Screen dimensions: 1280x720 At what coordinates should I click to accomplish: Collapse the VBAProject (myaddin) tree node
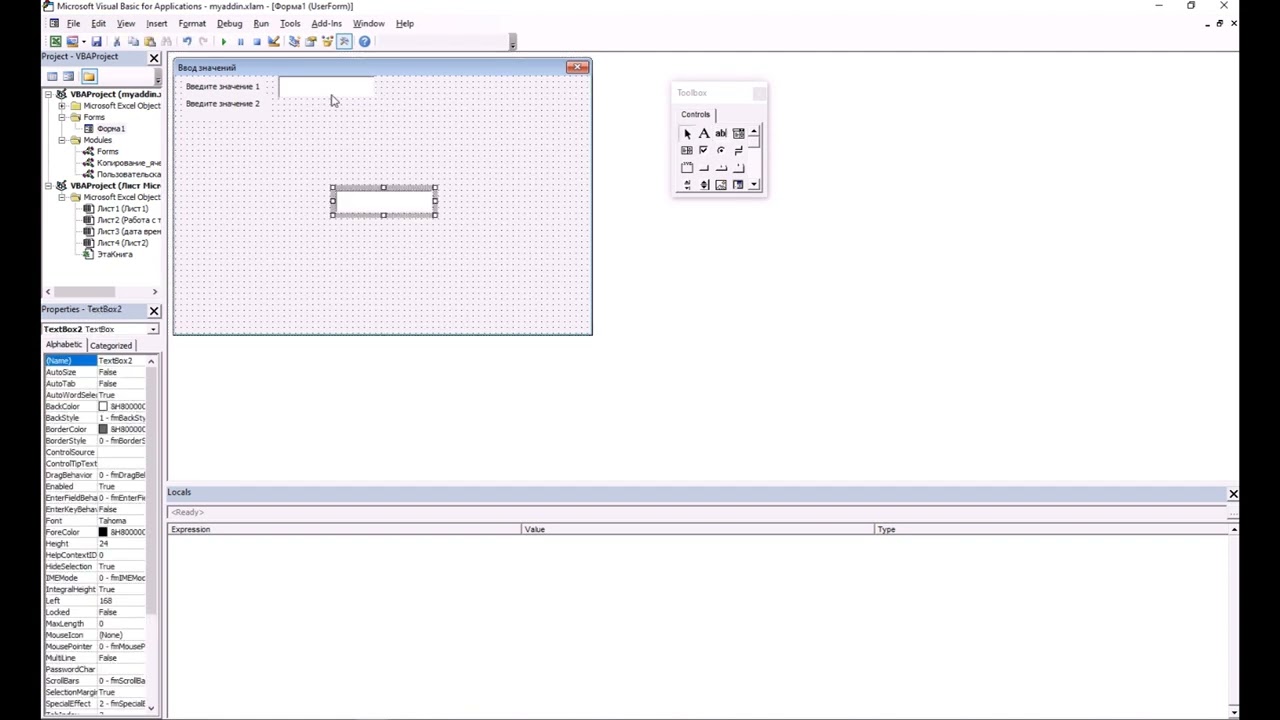pos(48,94)
